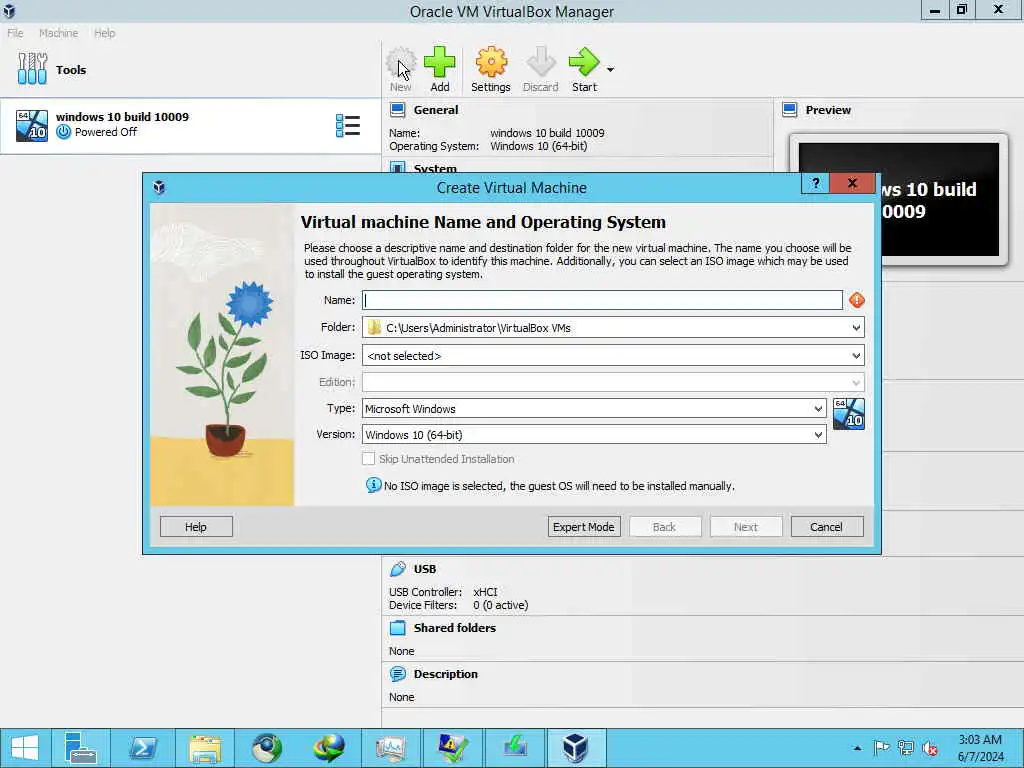This screenshot has height=768, width=1024.
Task: Click the muted speaker tray icon
Action: [x=930, y=748]
